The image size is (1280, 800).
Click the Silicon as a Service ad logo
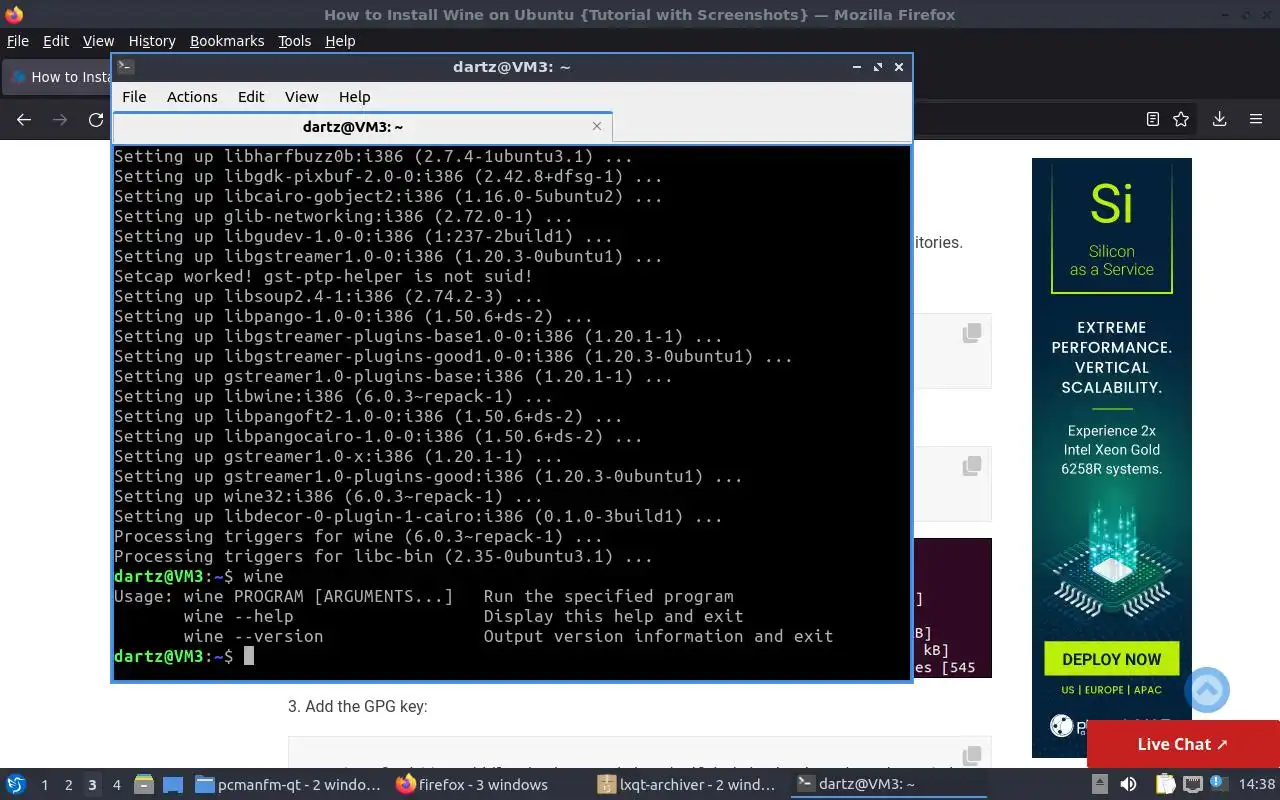[x=1111, y=227]
